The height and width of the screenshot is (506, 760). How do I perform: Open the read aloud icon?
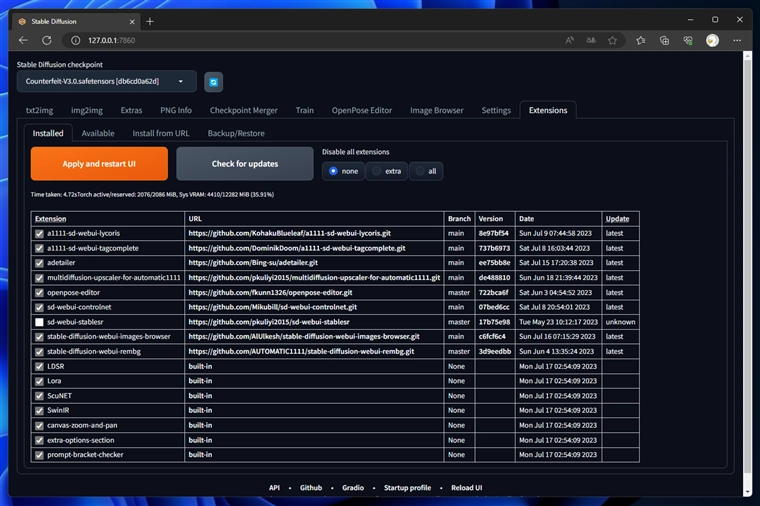coord(570,40)
